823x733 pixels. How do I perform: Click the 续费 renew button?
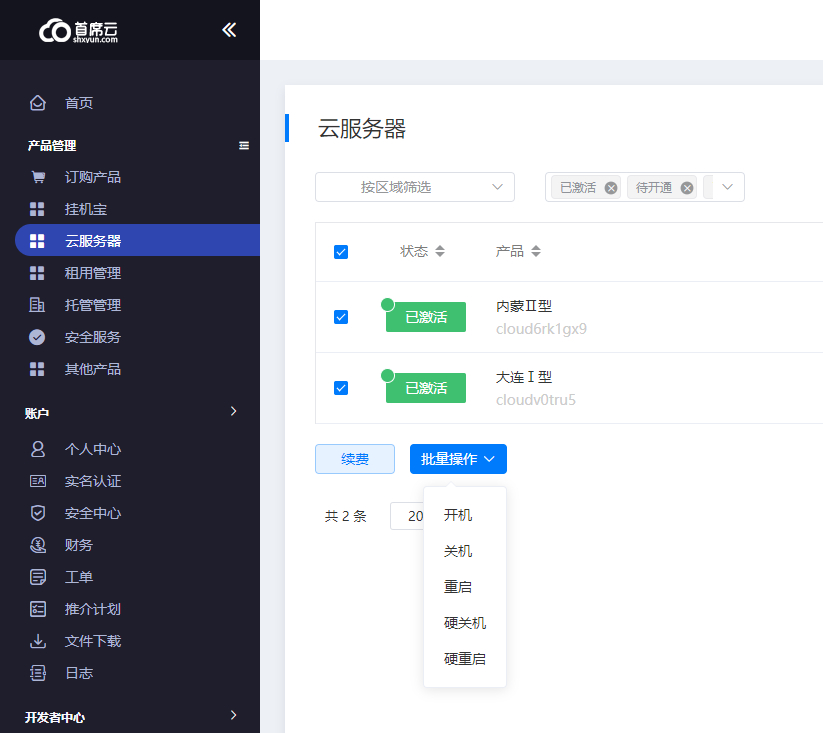[x=354, y=459]
